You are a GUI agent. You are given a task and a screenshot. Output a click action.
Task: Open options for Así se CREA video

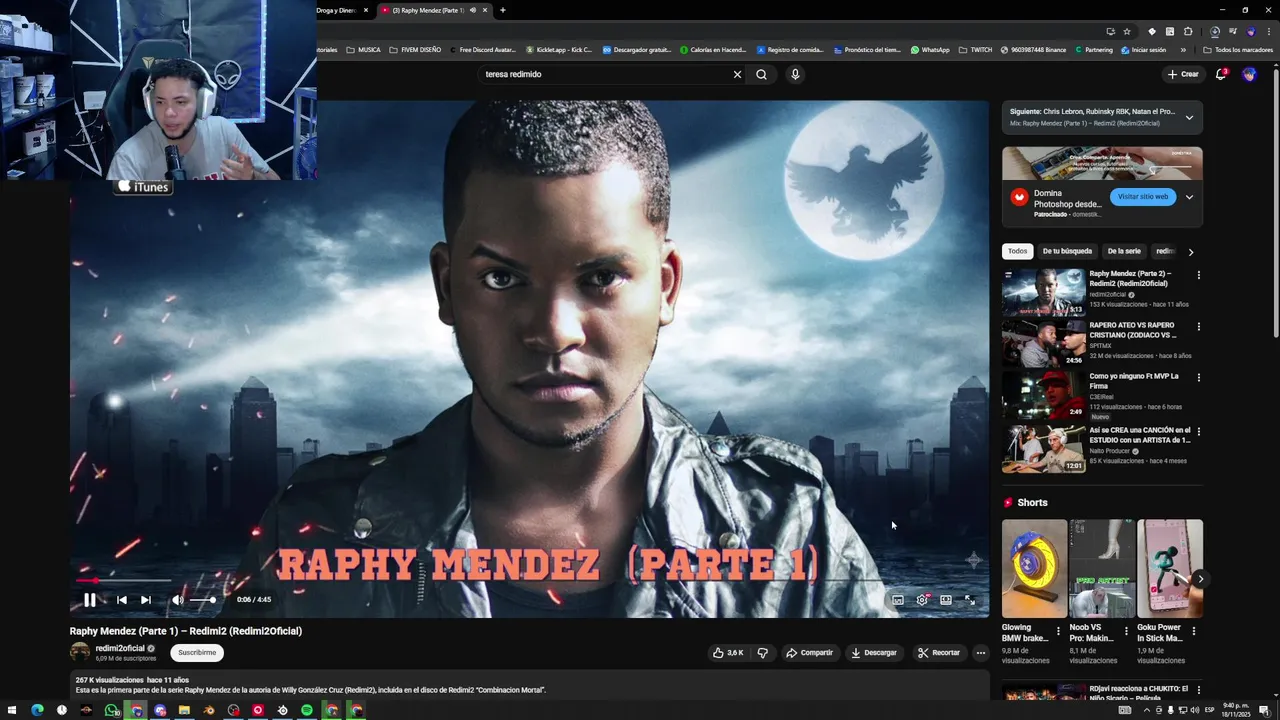click(1199, 431)
